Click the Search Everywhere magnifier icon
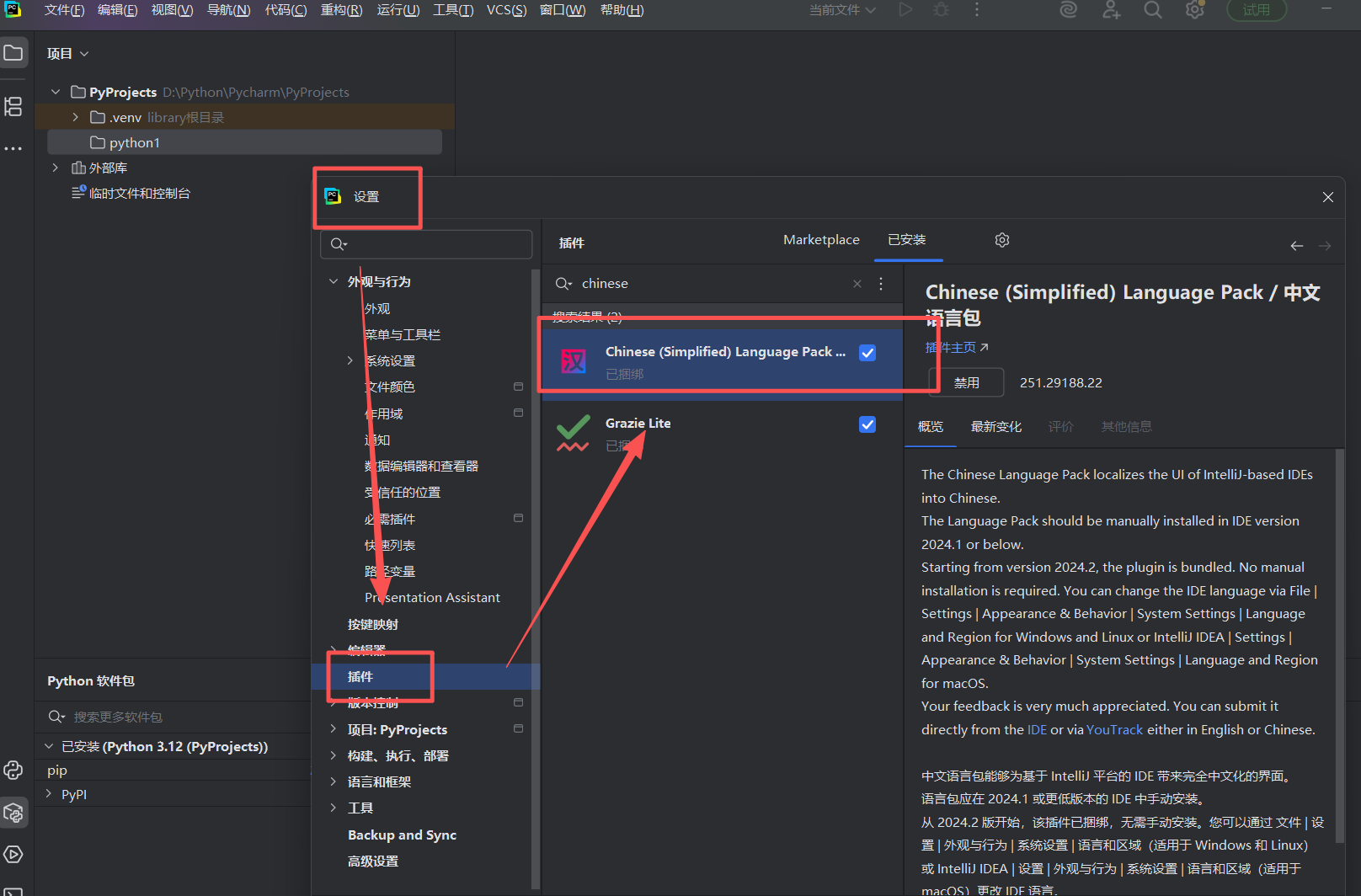 click(x=1153, y=10)
